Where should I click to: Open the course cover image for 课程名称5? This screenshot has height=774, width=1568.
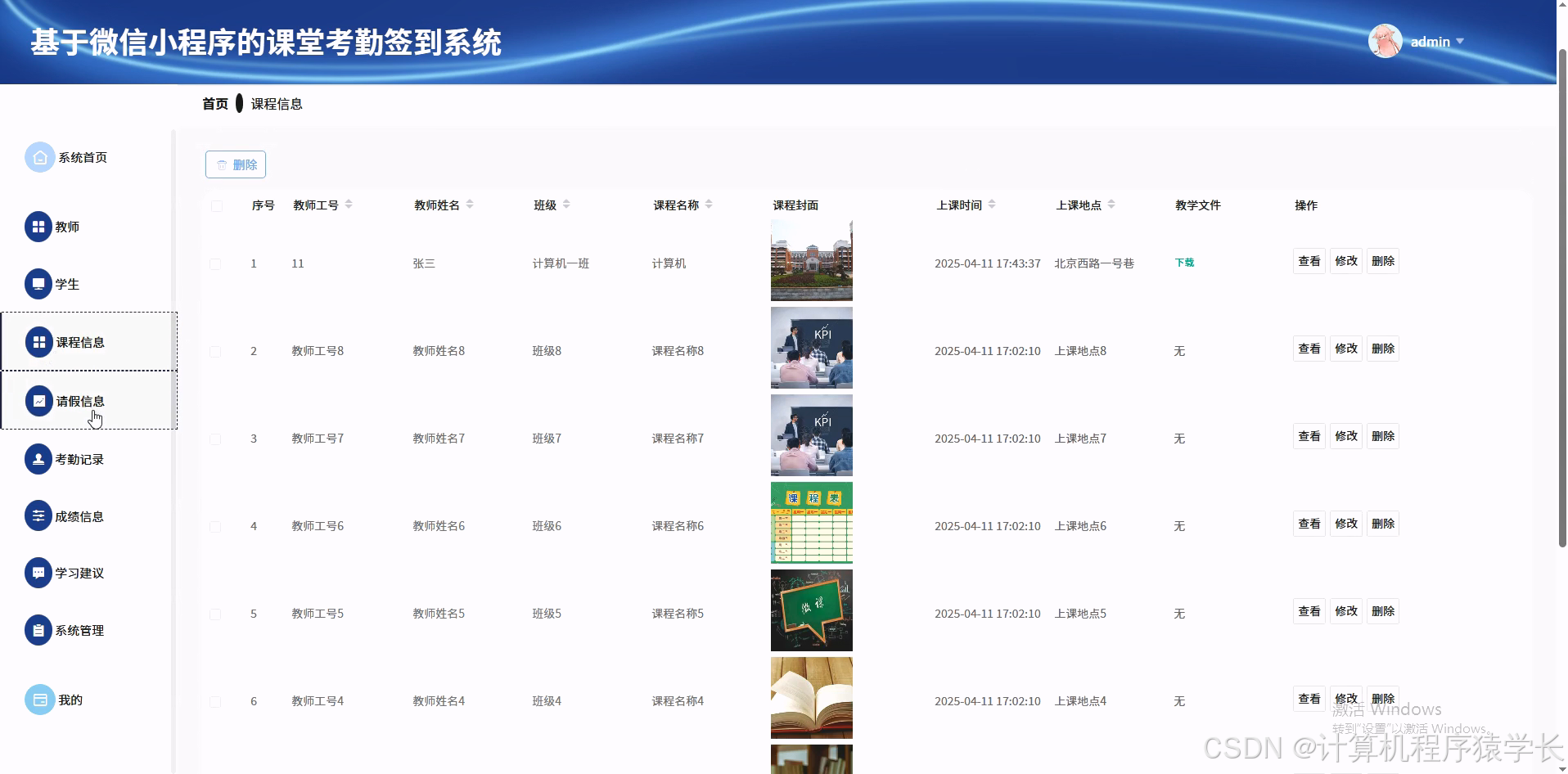pyautogui.click(x=810, y=610)
